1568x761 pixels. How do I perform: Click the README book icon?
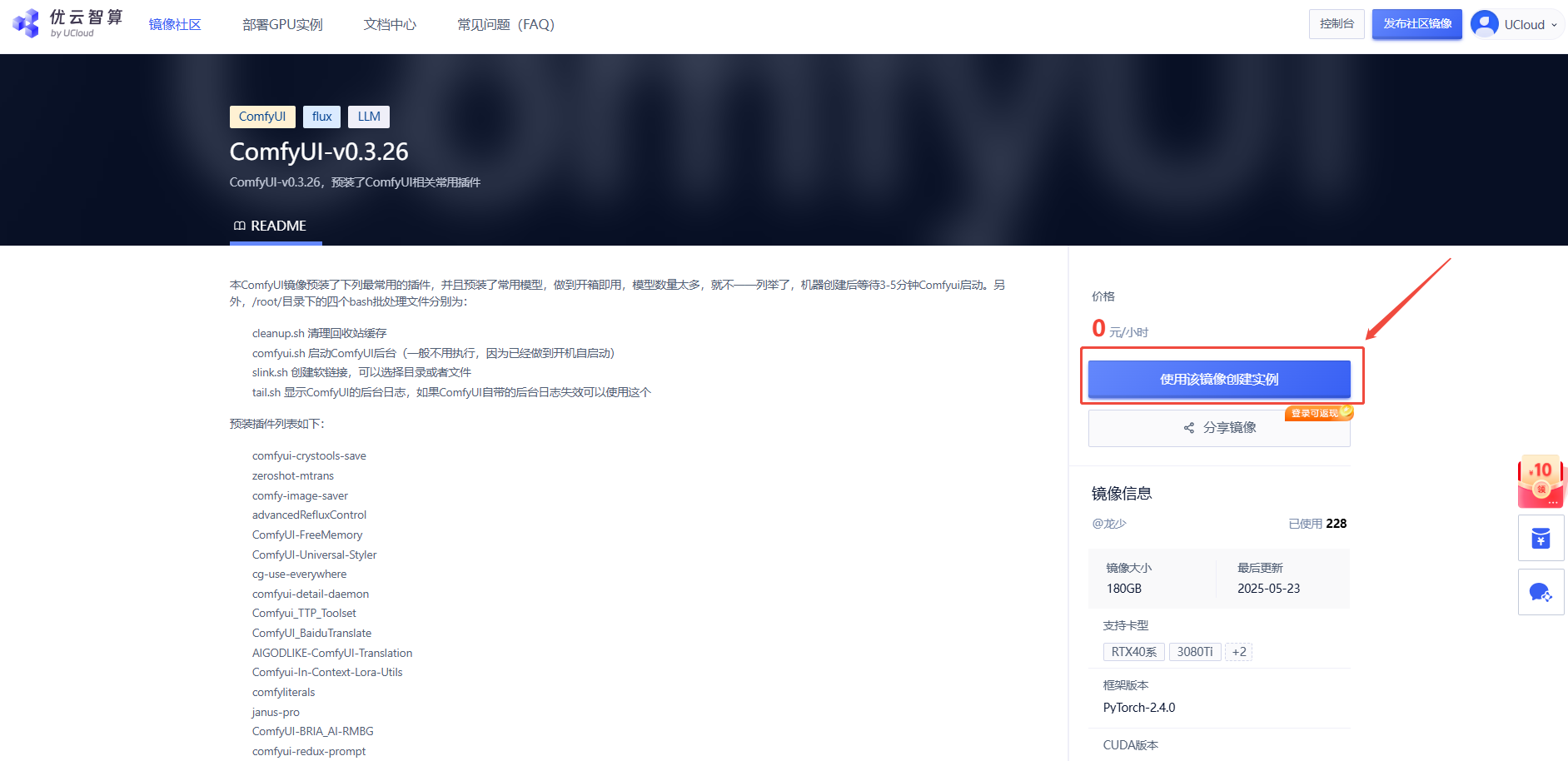240,226
